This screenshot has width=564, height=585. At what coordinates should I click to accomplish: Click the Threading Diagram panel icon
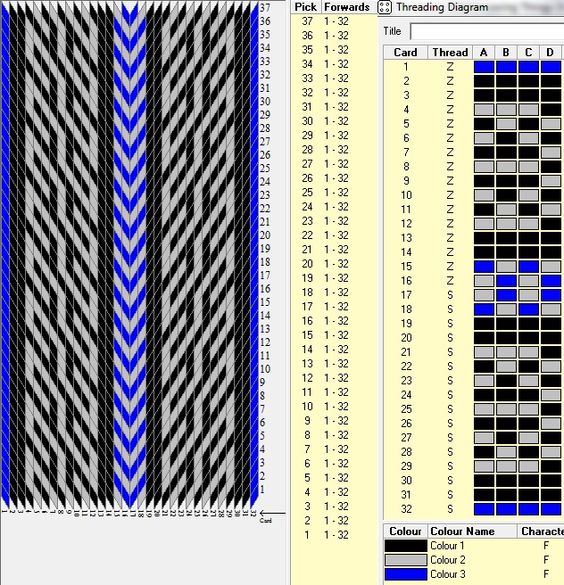(384, 7)
